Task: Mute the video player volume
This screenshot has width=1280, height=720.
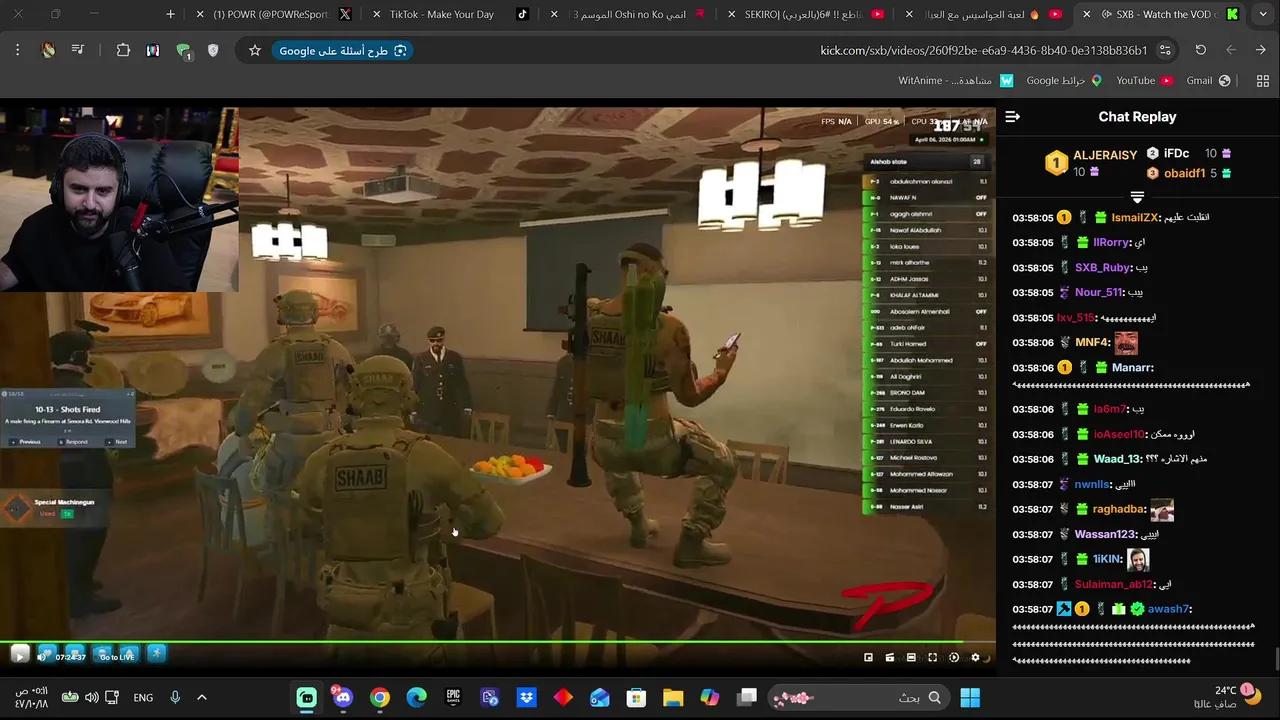Action: pyautogui.click(x=43, y=656)
